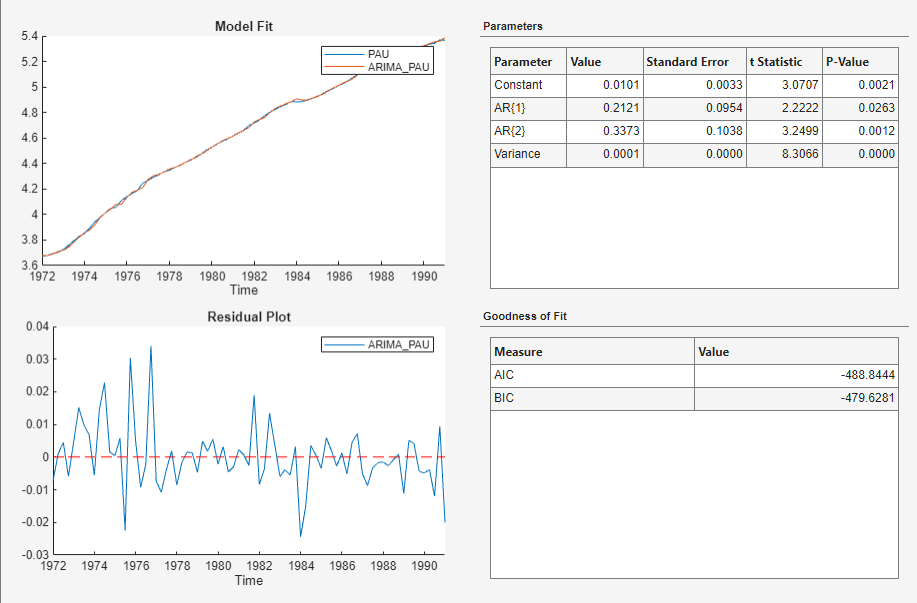Click the Residual Plot title

click(249, 317)
